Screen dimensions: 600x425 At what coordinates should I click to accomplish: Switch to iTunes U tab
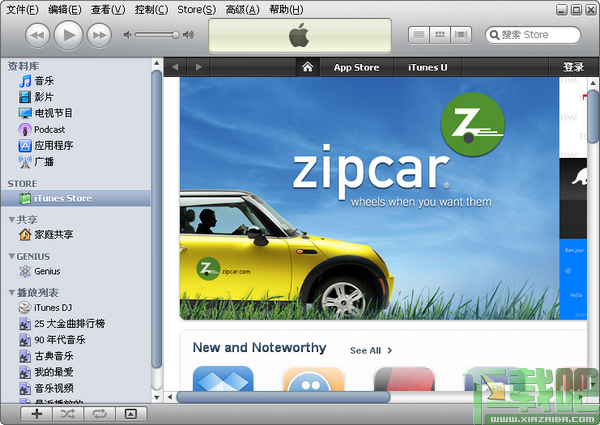(x=427, y=67)
